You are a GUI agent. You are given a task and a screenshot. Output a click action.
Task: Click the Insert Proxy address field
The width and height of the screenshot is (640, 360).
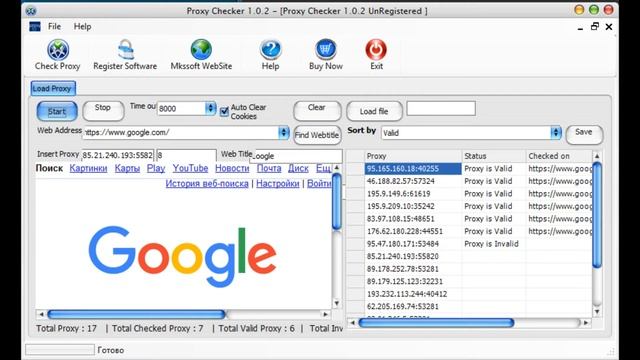click(118, 156)
